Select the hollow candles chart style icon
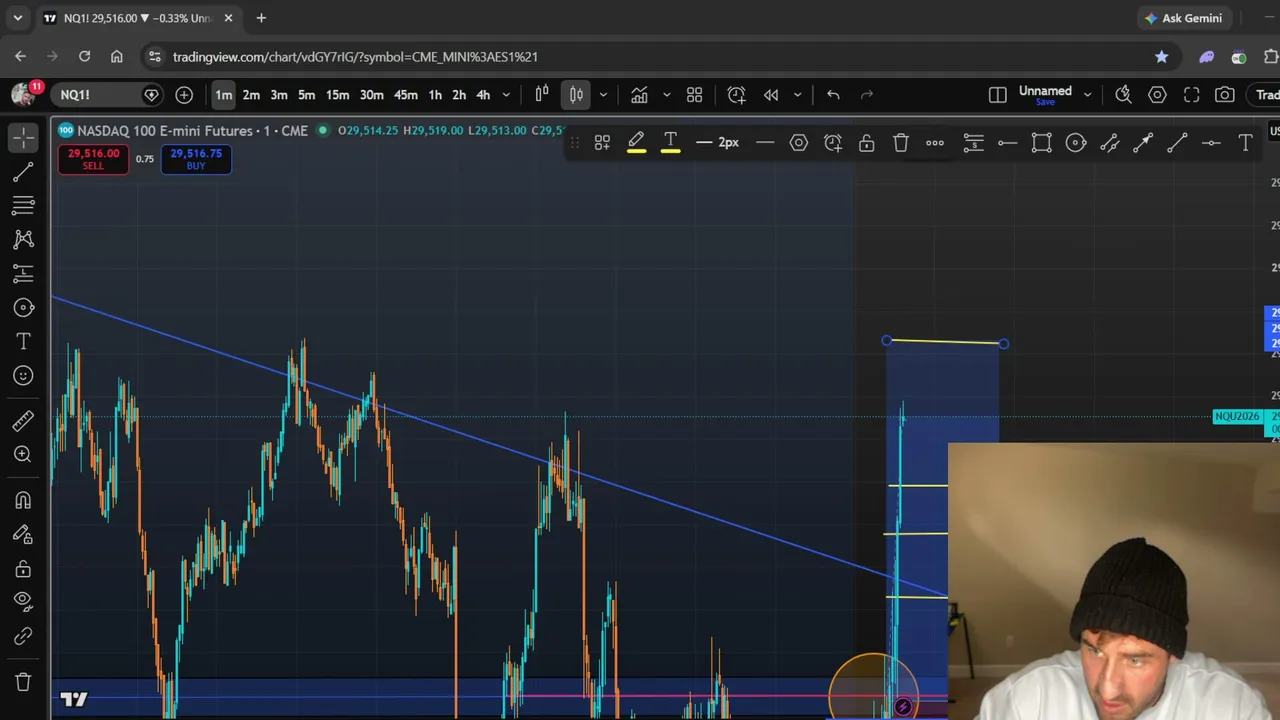 [x=542, y=95]
